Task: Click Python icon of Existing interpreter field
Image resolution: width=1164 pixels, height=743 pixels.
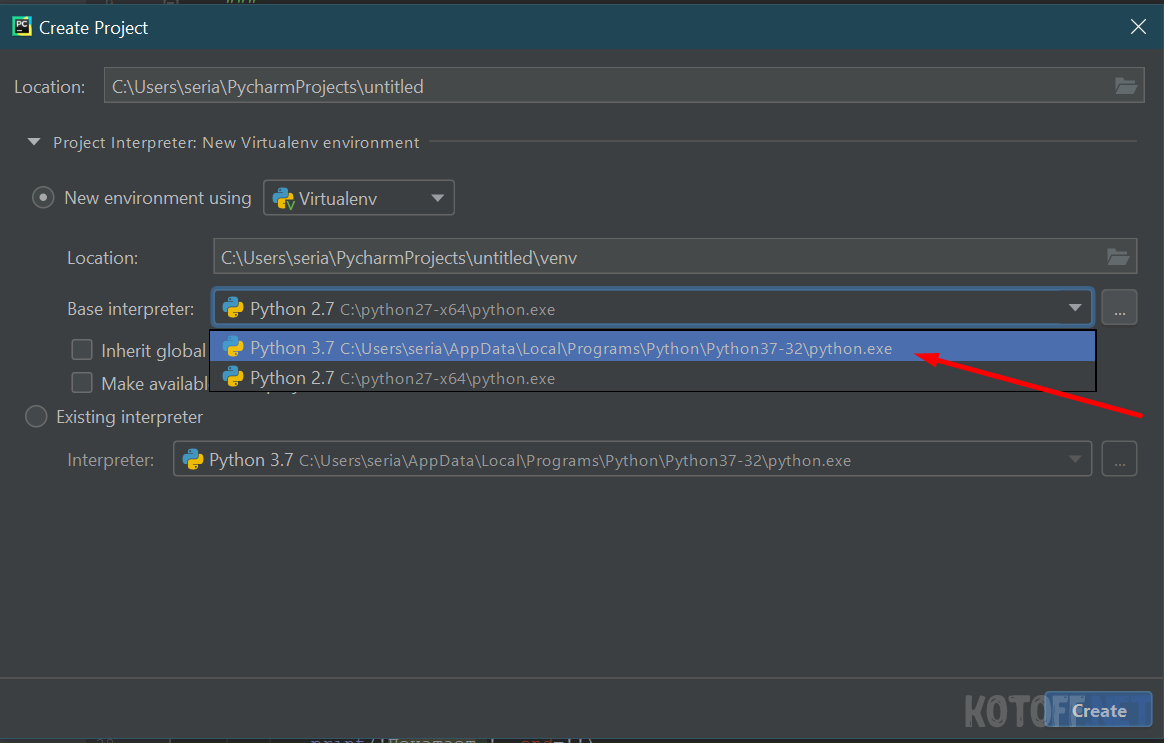Action: (193, 460)
